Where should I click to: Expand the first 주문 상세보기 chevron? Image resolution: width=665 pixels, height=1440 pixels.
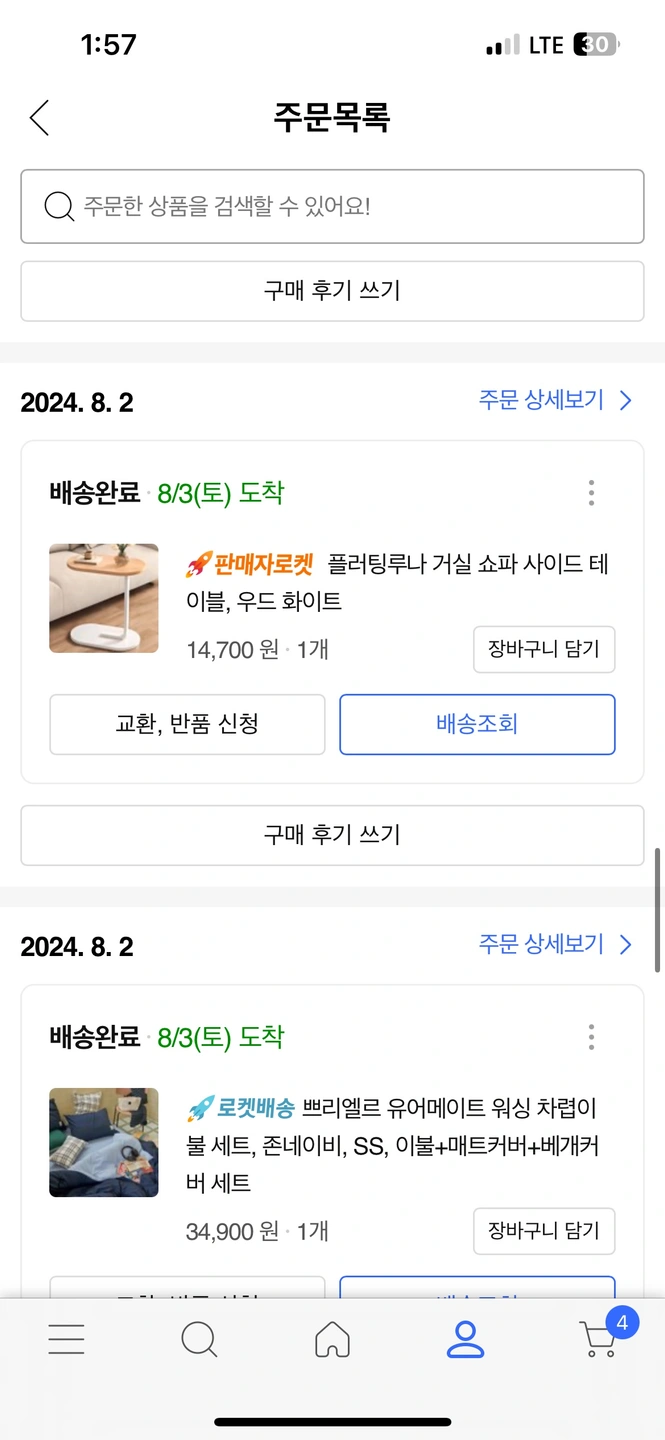626,401
